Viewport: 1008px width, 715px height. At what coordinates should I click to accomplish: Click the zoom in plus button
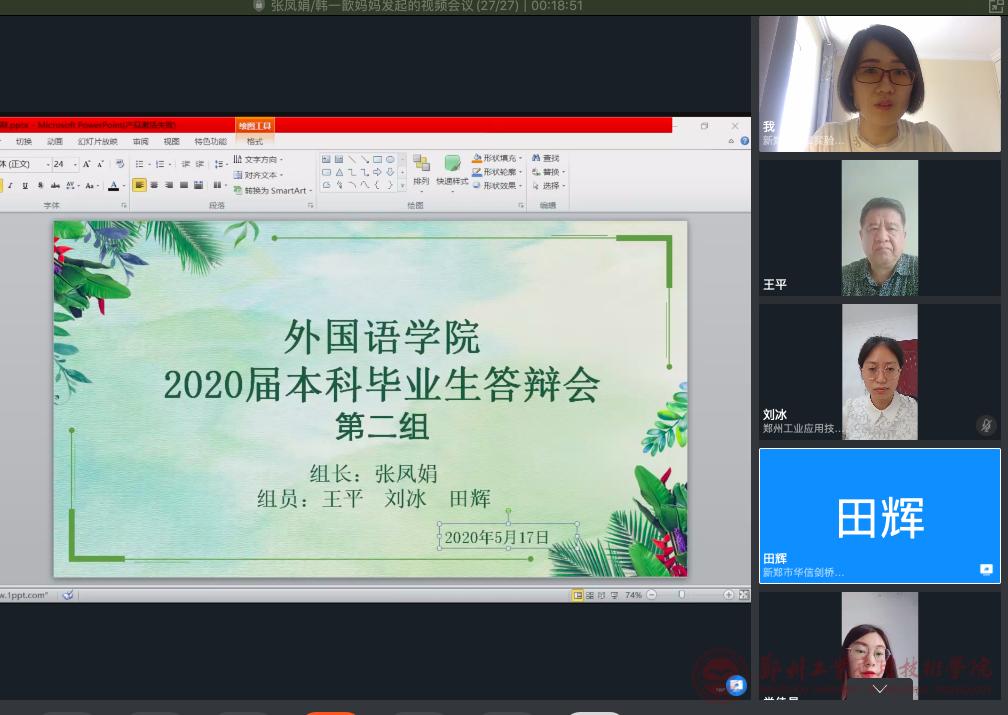728,595
